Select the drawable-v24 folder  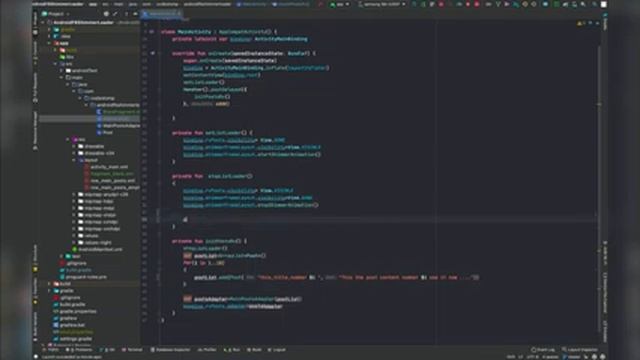click(96, 153)
